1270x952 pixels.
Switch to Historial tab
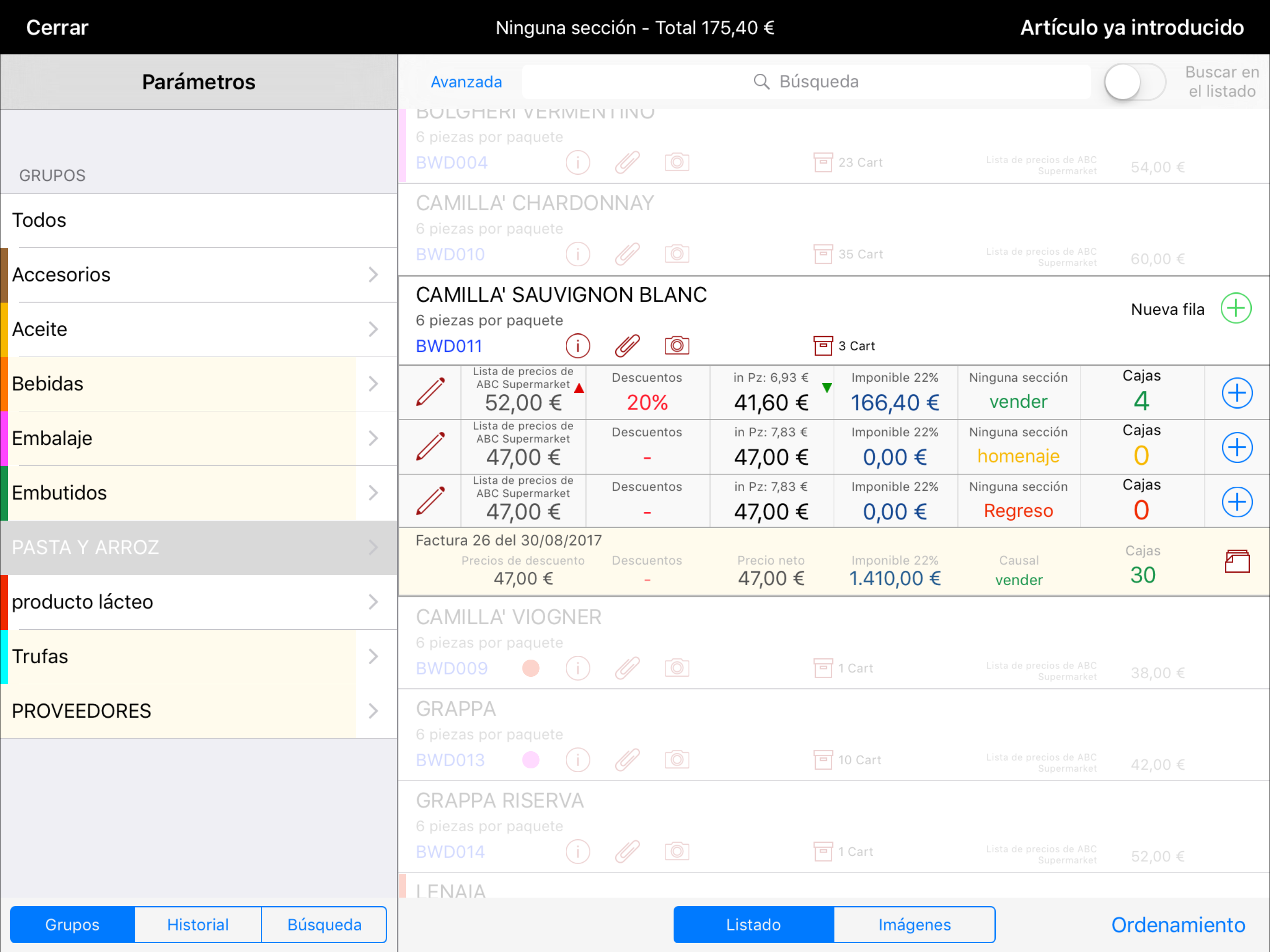pyautogui.click(x=198, y=925)
